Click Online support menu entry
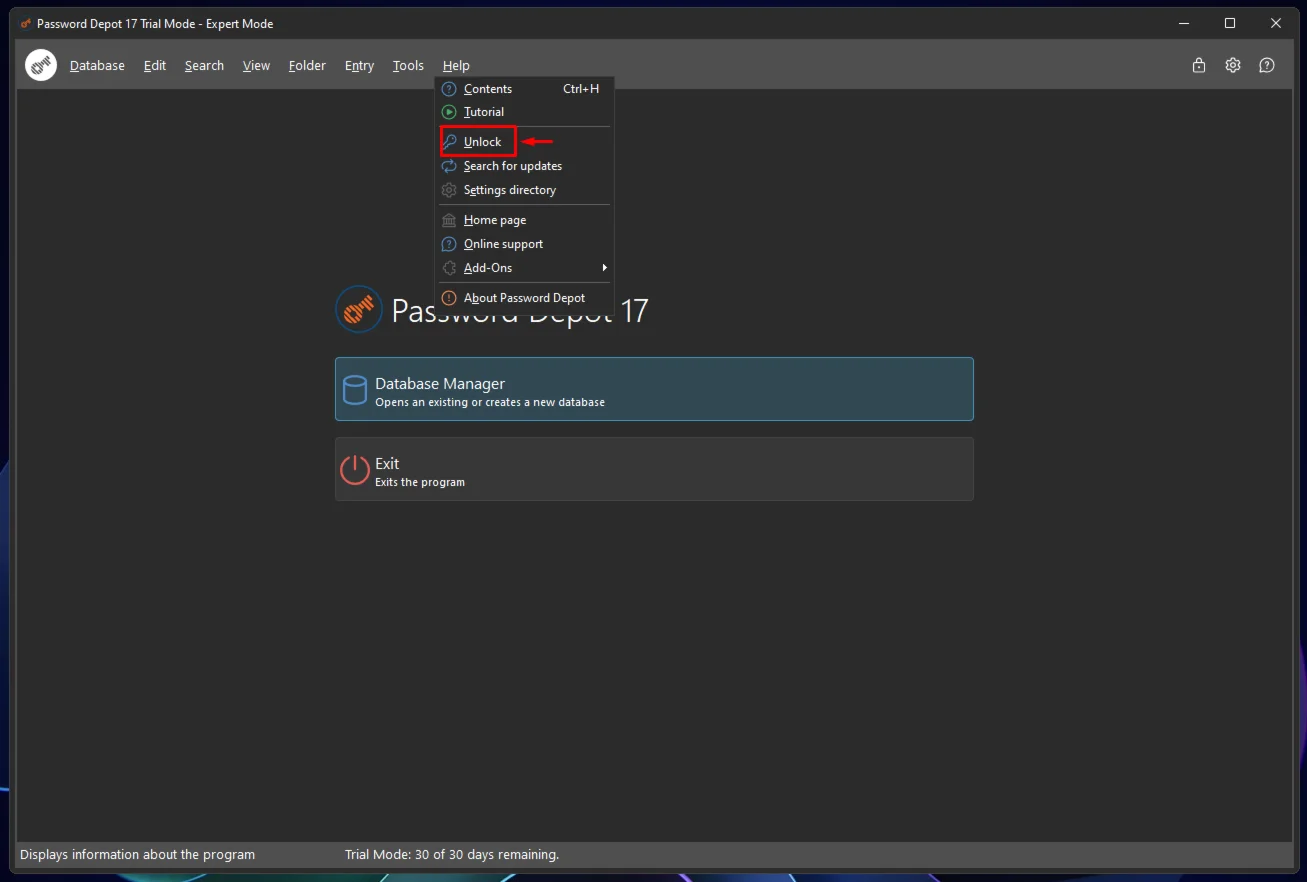 point(503,244)
